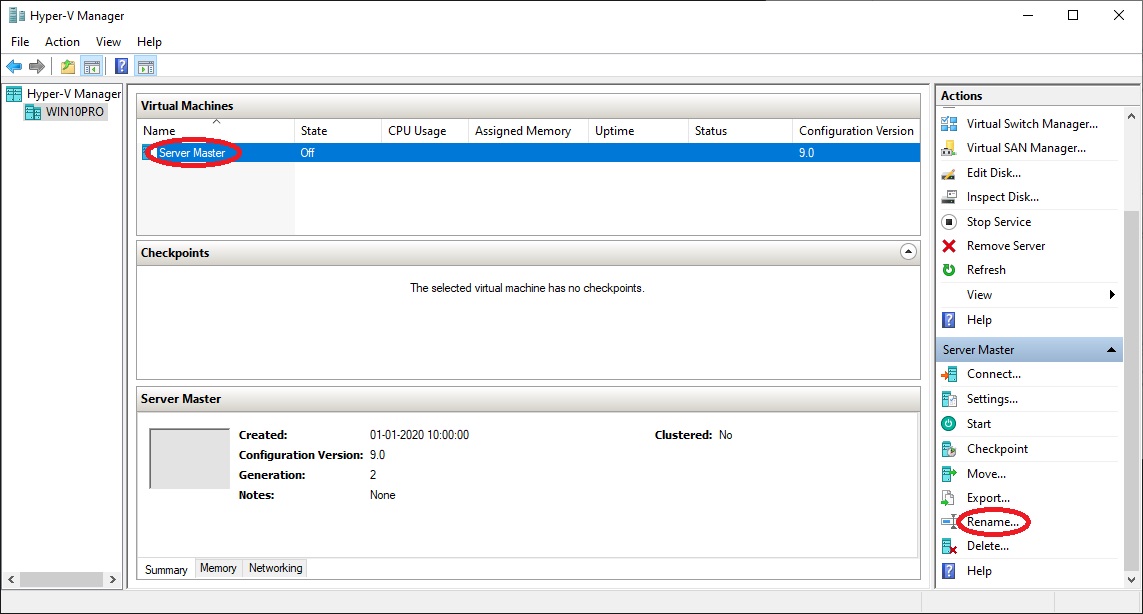
Task: Click the created date 01-01-2020 10:00:00
Action: [419, 435]
